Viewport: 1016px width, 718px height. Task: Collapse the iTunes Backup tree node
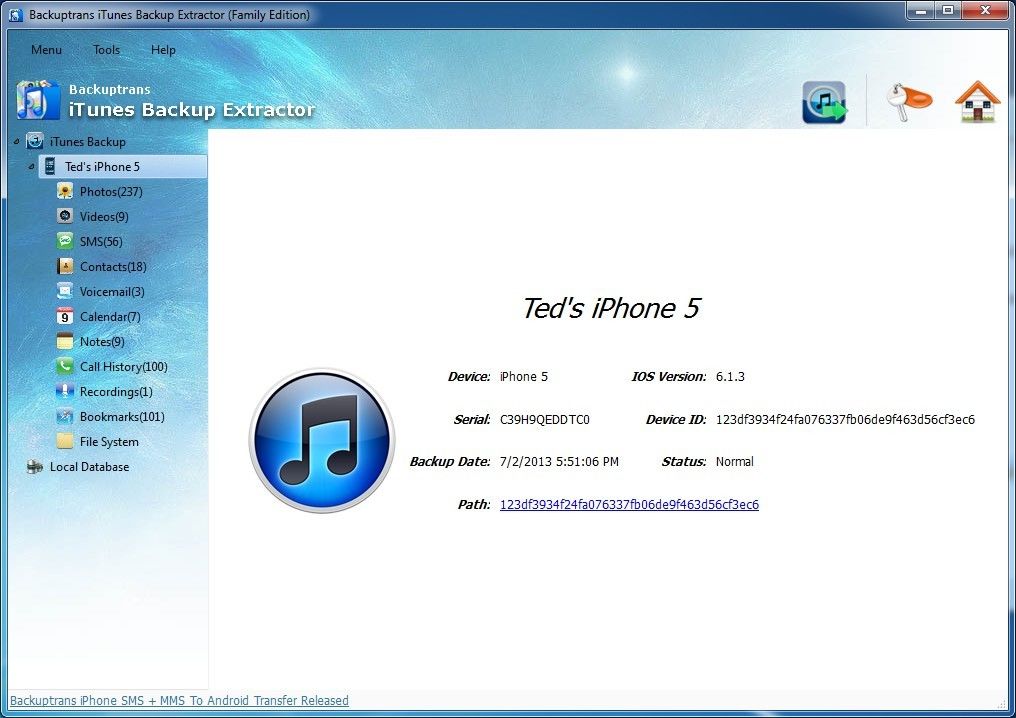coord(17,141)
